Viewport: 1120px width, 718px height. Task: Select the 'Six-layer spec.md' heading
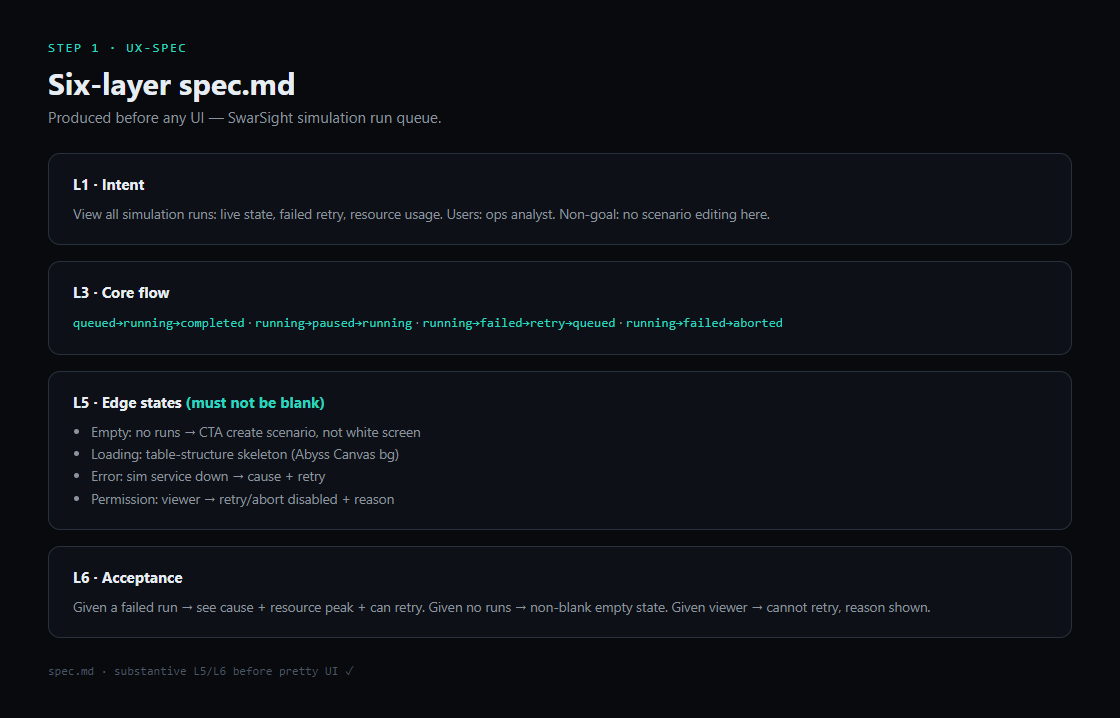click(171, 84)
